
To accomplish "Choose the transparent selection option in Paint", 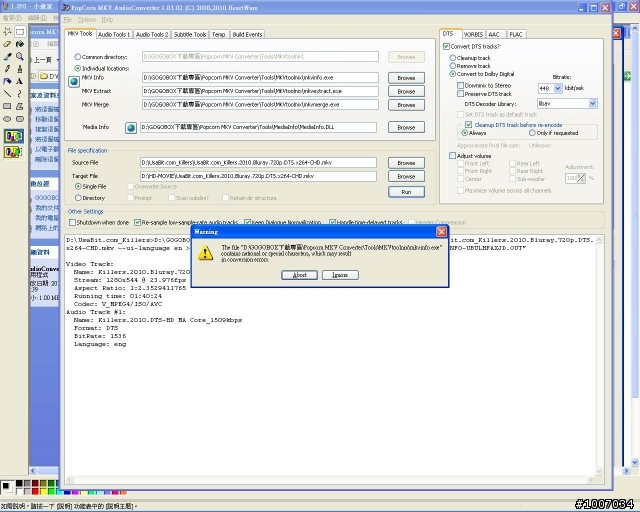I will click(13, 152).
